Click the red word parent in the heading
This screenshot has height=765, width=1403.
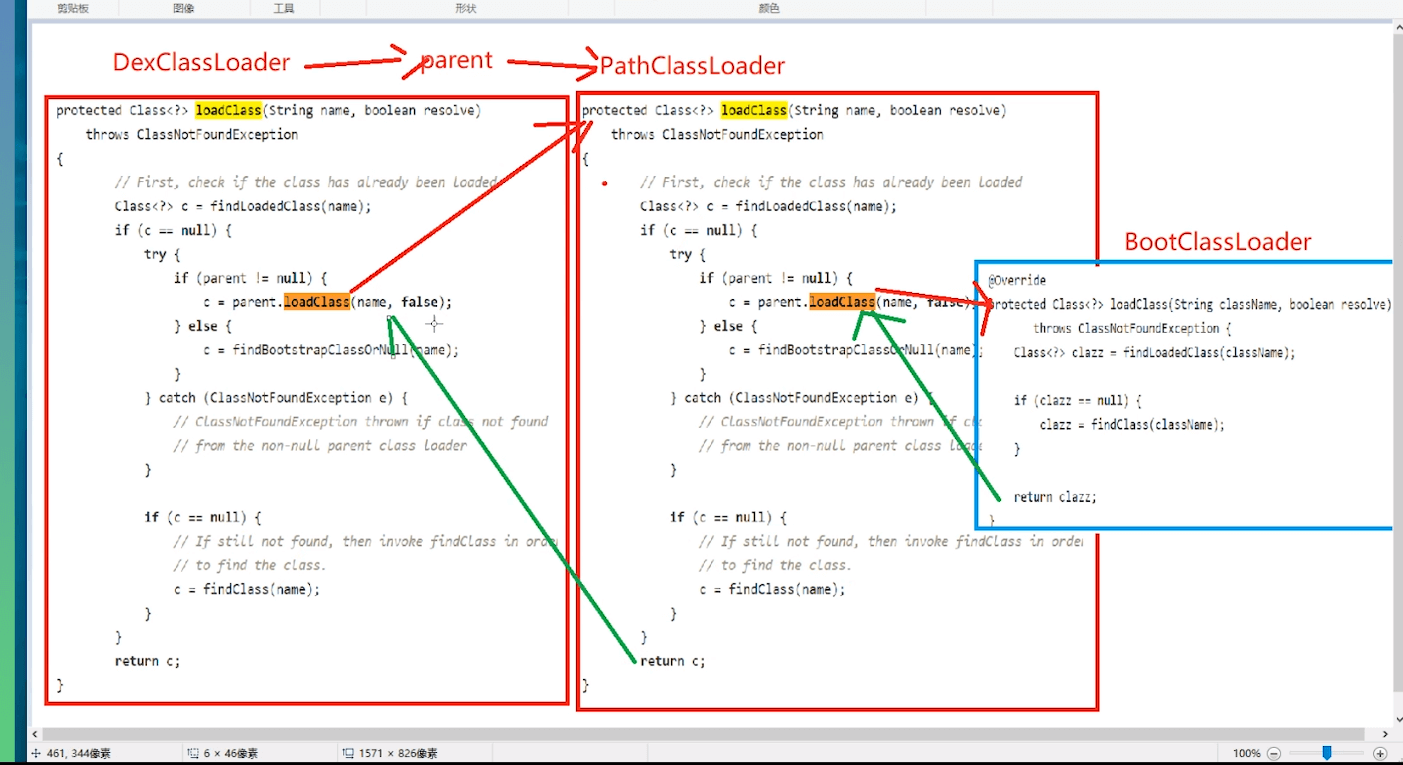[456, 61]
